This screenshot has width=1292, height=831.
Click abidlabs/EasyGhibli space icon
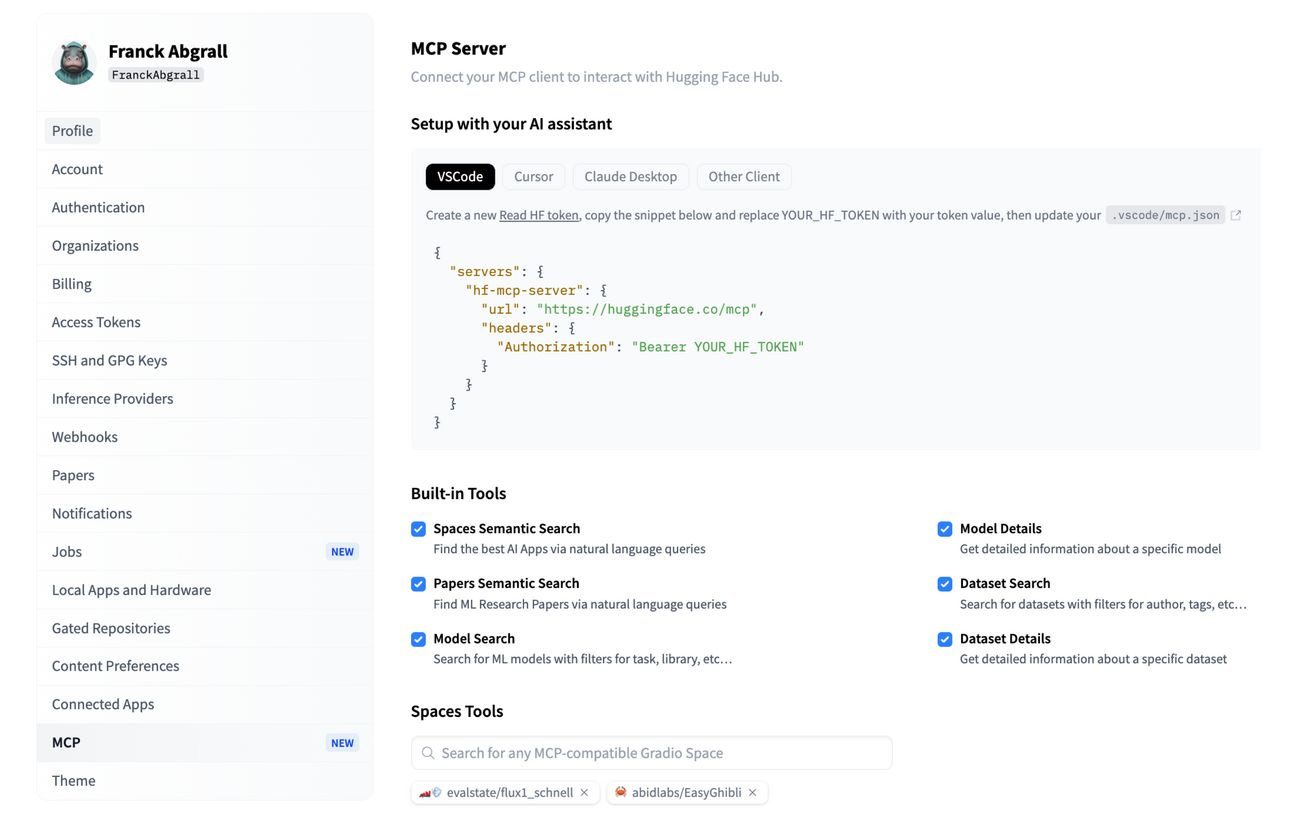[621, 793]
